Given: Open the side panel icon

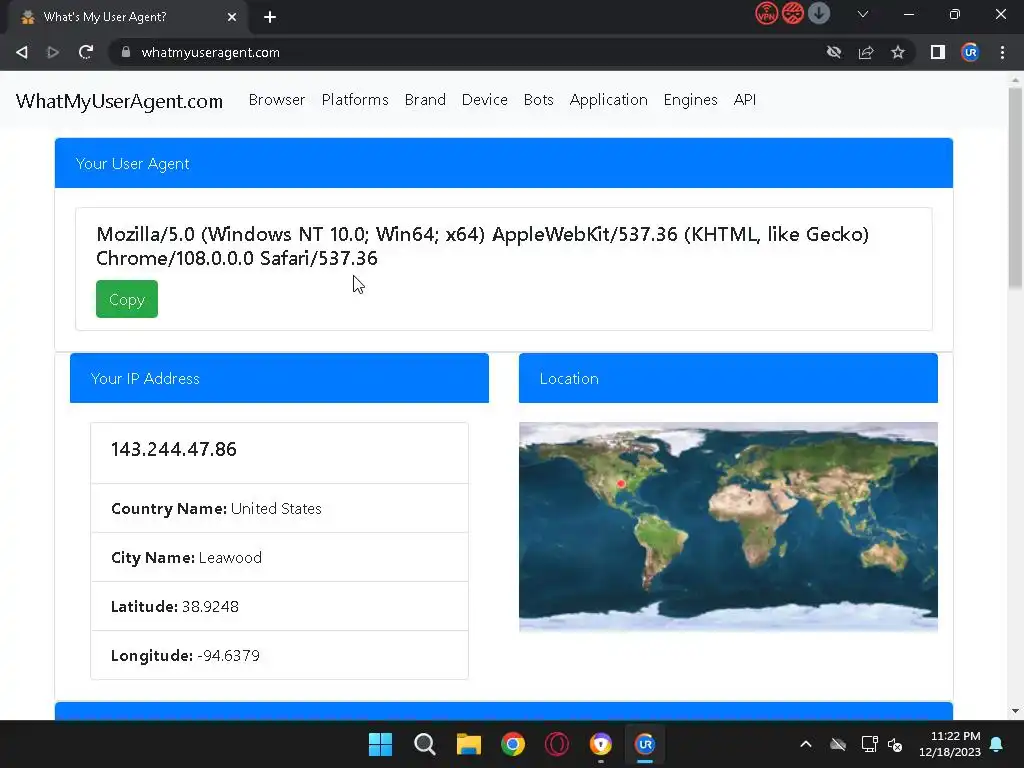Looking at the screenshot, I should 938,52.
